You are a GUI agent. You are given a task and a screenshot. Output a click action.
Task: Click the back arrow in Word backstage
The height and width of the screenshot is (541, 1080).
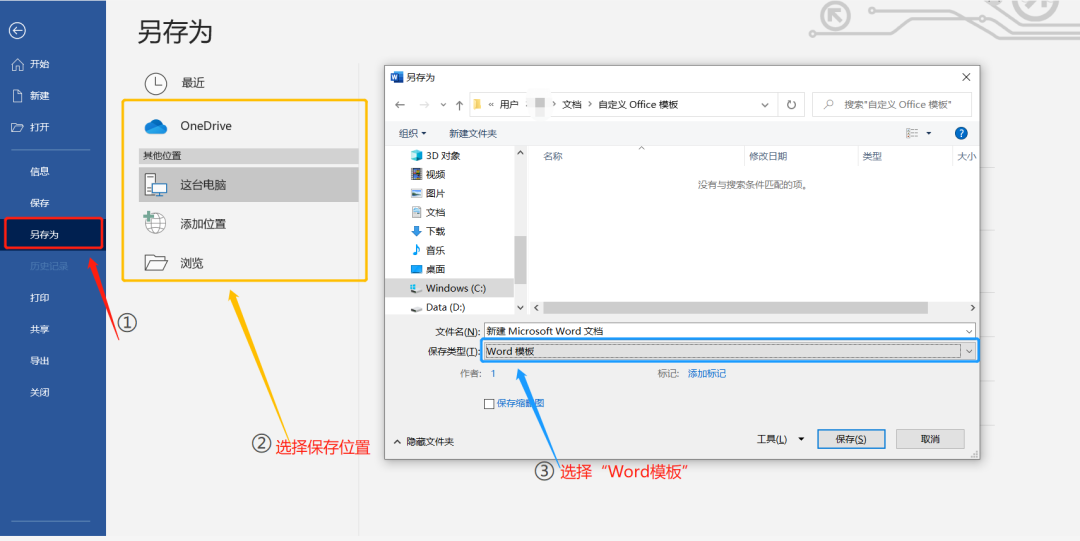(x=17, y=30)
